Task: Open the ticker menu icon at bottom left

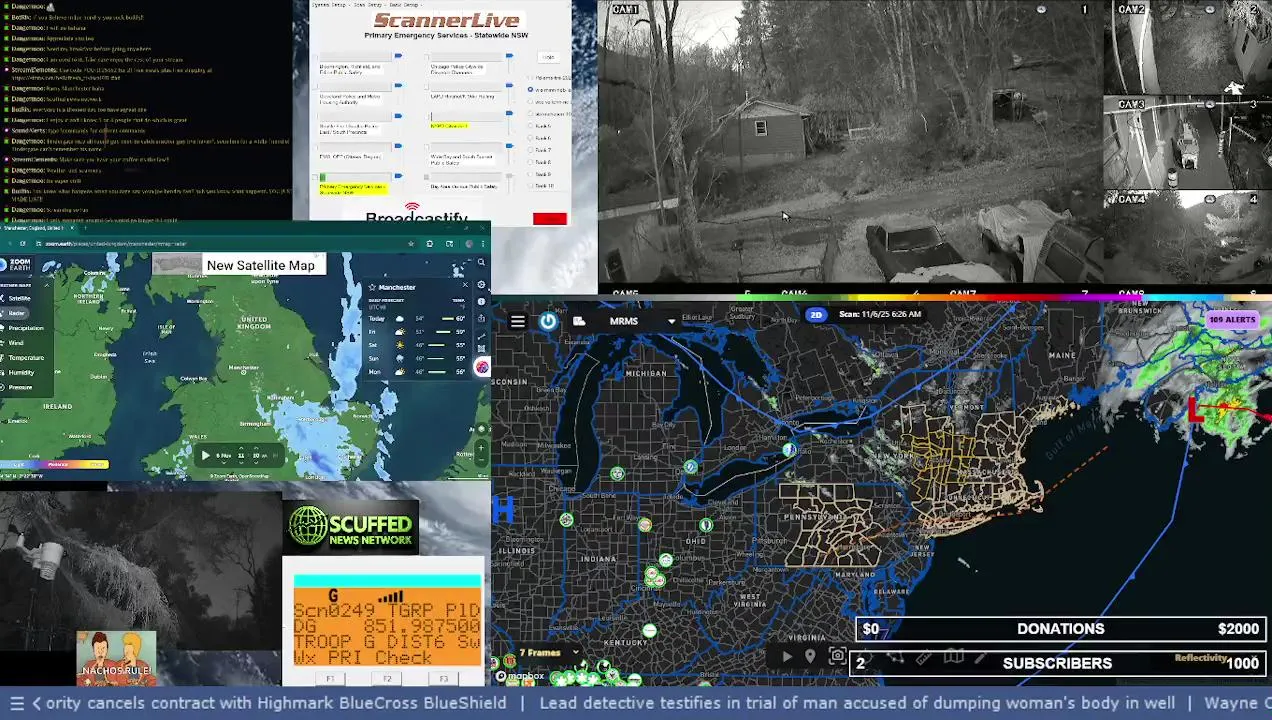Action: [x=16, y=703]
